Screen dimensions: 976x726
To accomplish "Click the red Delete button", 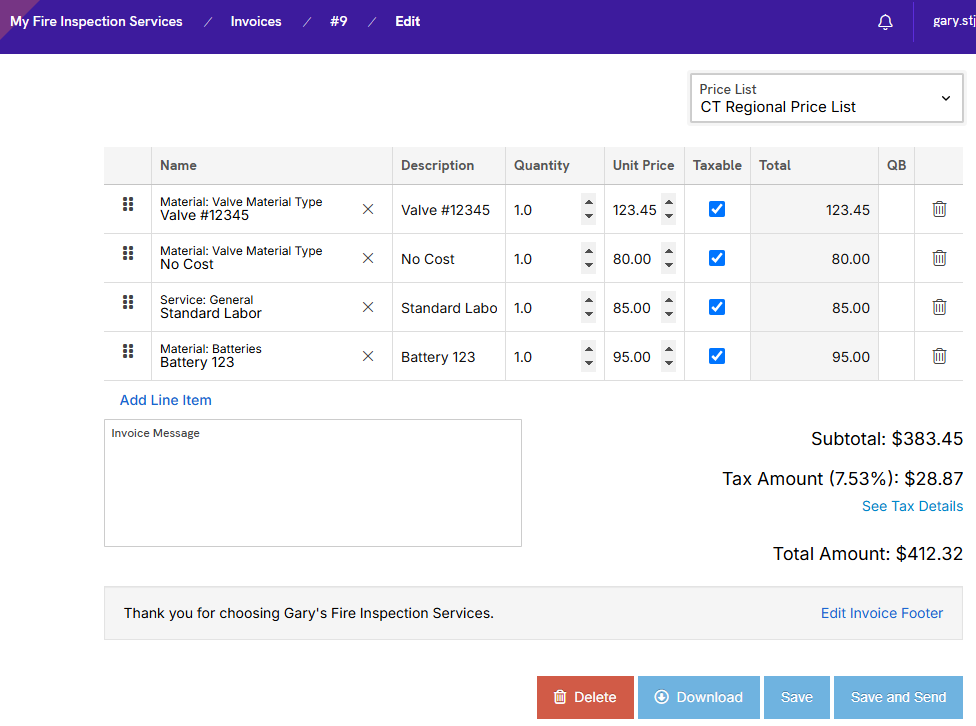I will 585,697.
